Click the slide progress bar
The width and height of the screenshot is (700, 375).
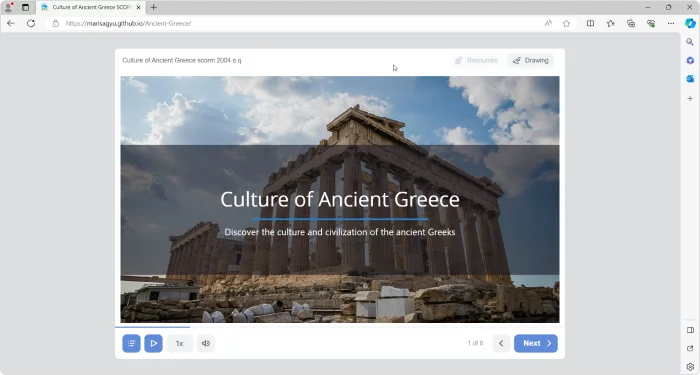(x=340, y=327)
